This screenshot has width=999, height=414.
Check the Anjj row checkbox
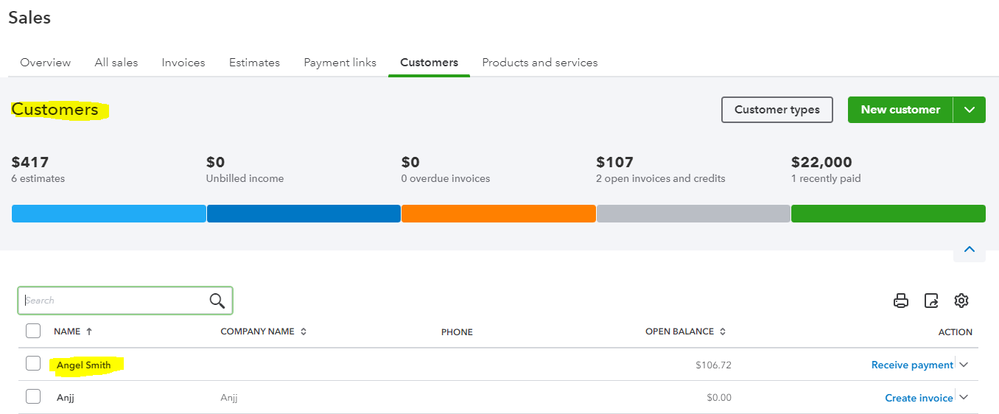click(x=33, y=397)
